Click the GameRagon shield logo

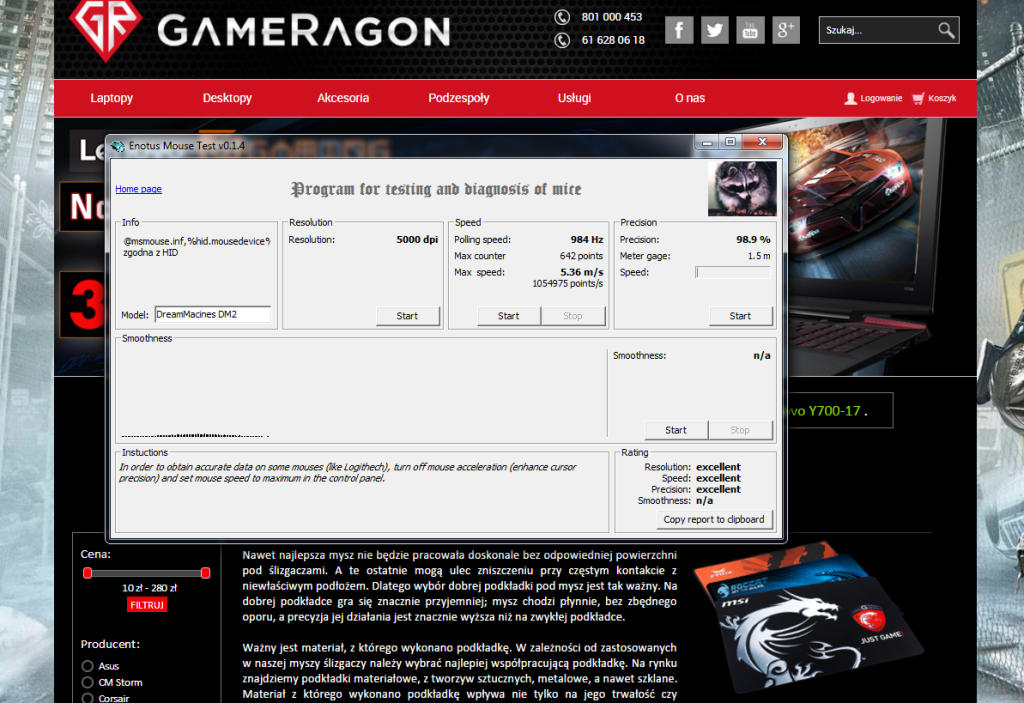pyautogui.click(x=105, y=28)
